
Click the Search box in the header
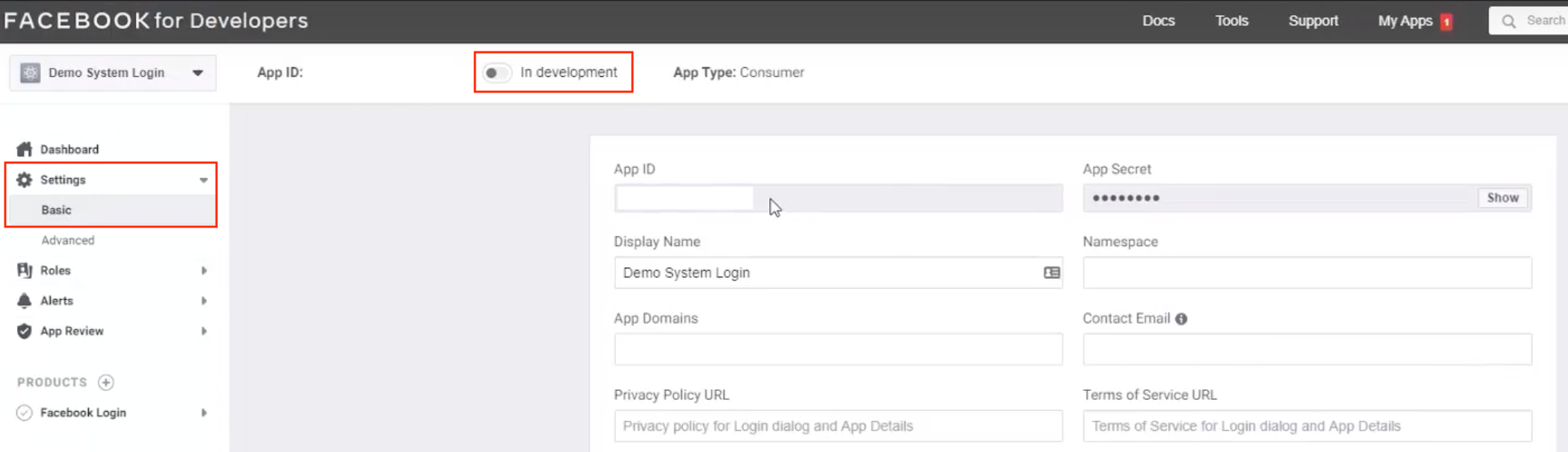coord(1528,21)
